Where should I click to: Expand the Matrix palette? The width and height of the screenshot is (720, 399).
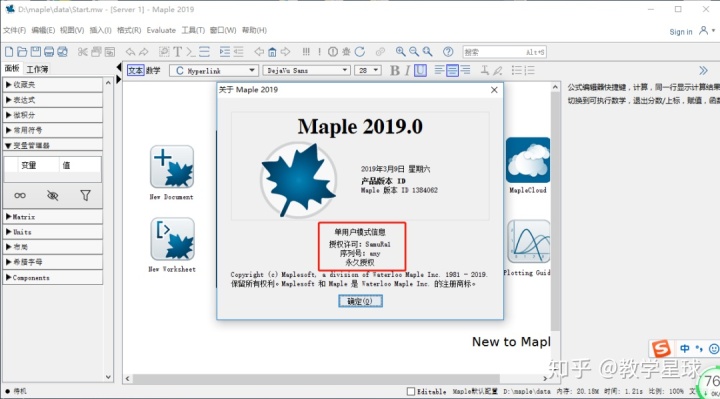click(x=53, y=217)
